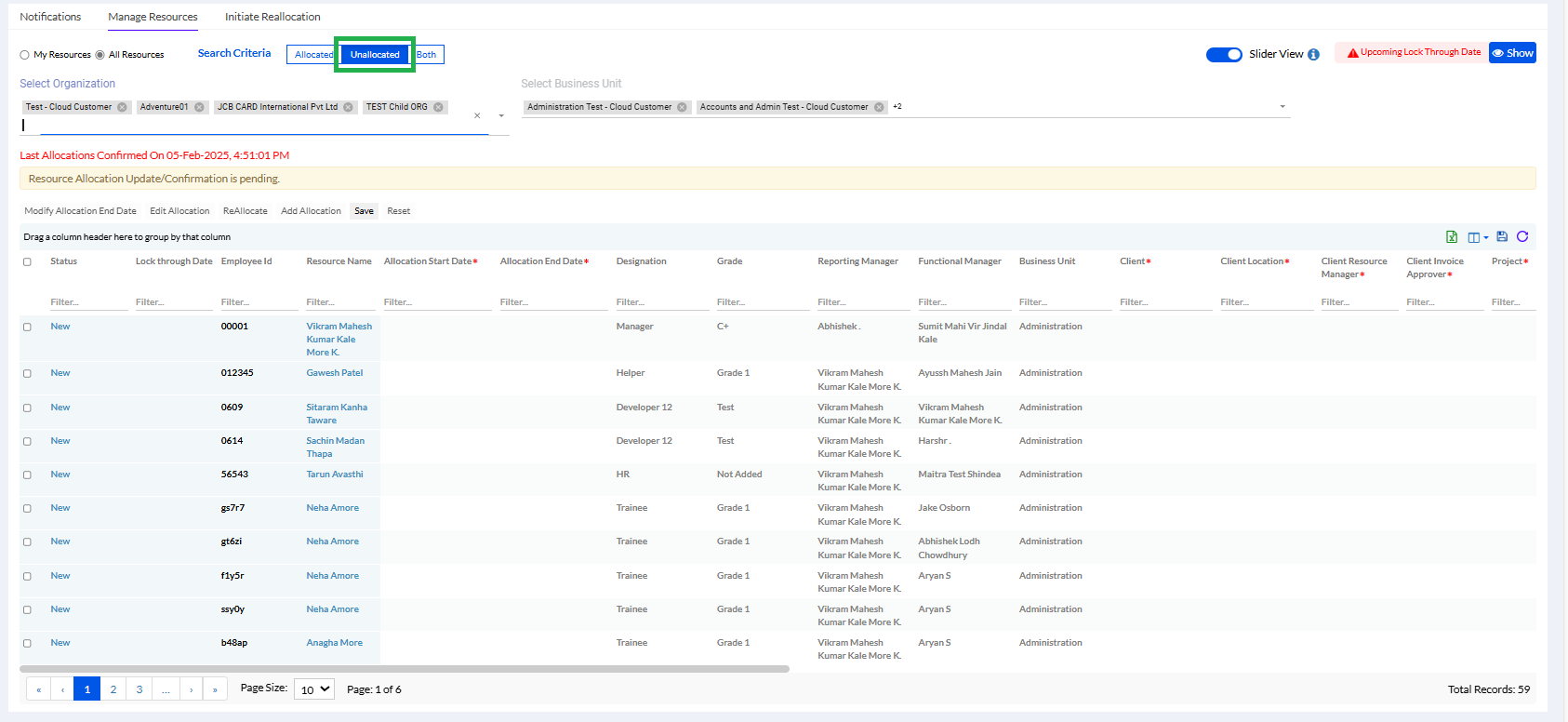Click ReAllocate button
This screenshot has width=1568, height=722.
tap(246, 211)
